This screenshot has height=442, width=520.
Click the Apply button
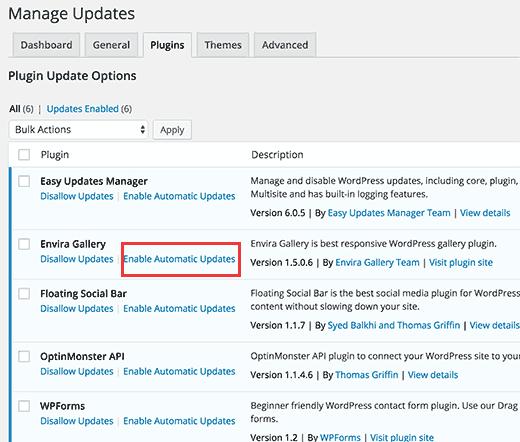click(x=172, y=130)
